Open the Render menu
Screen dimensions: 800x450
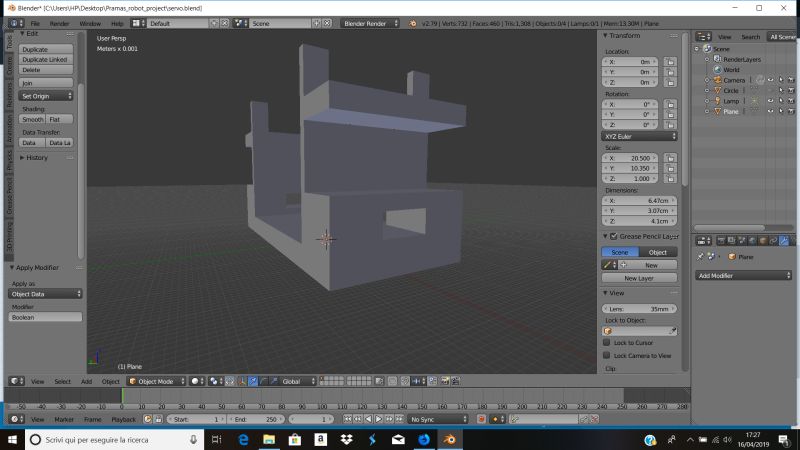coord(59,23)
